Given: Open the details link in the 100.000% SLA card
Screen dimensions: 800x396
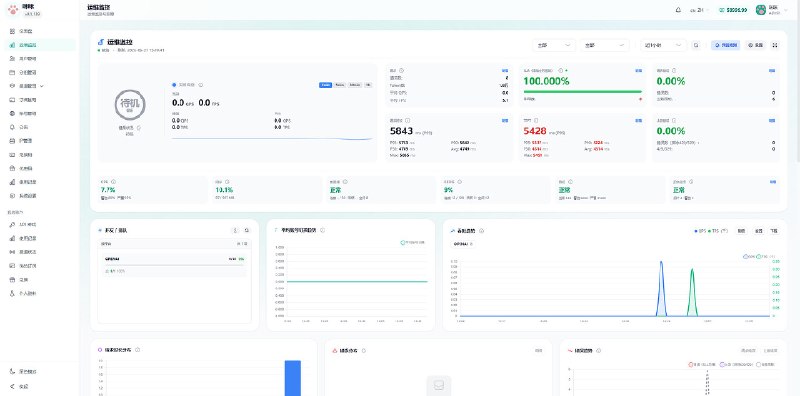Looking at the screenshot, I should 638,70.
